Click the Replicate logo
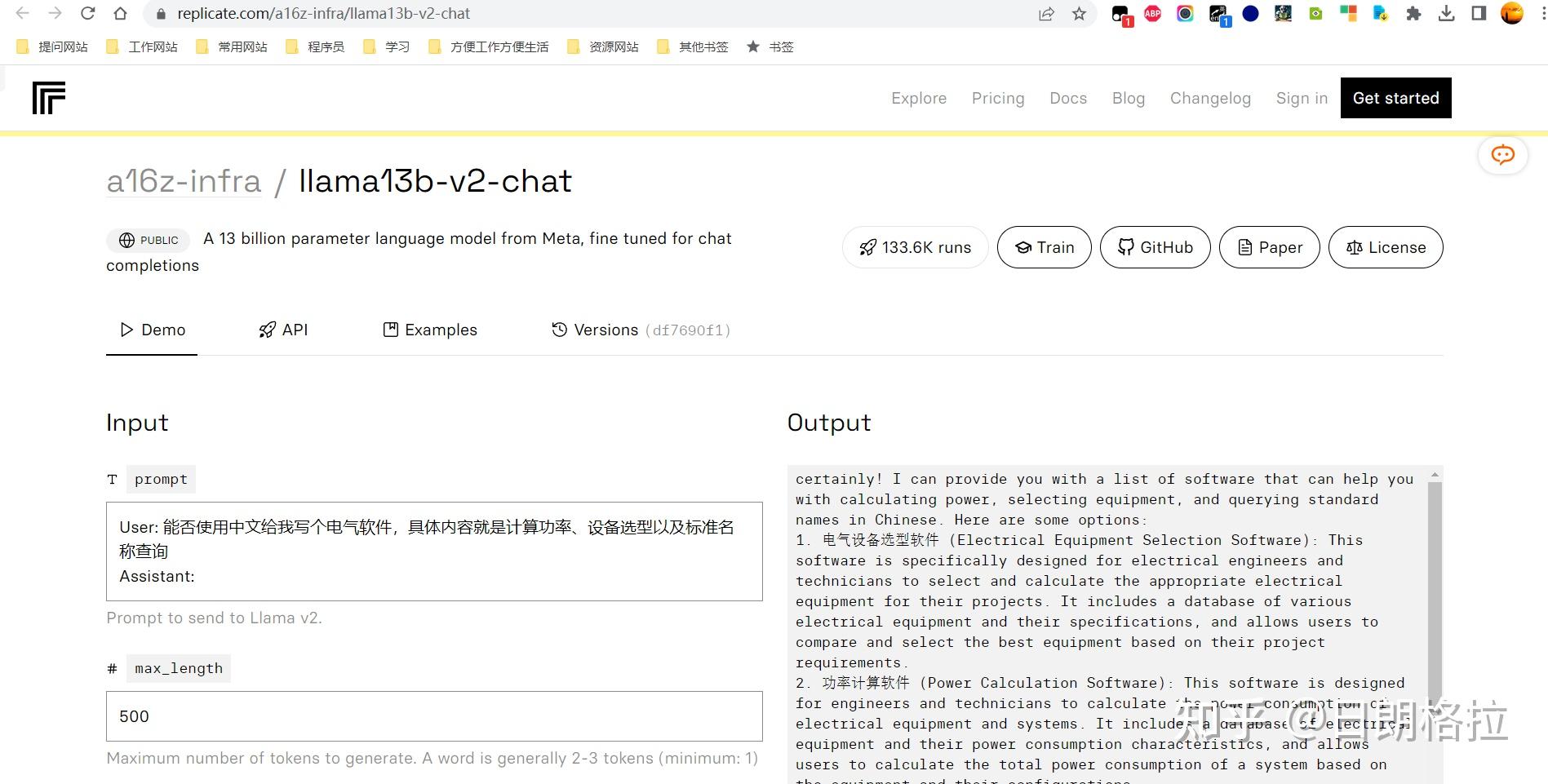The width and height of the screenshot is (1548, 784). click(x=49, y=98)
